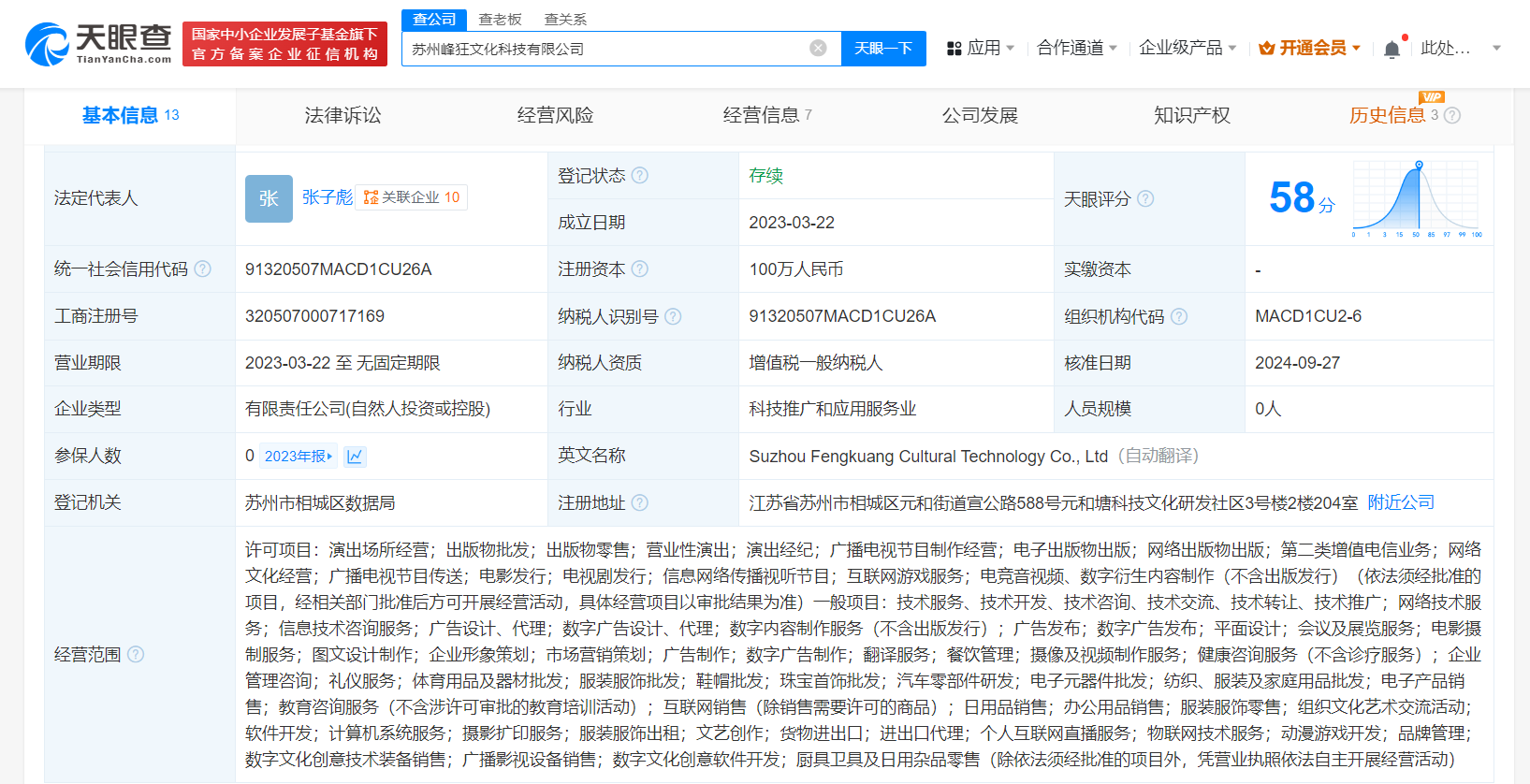Click help icon next to 天眼评分
This screenshot has height=784, width=1530.
(1145, 198)
